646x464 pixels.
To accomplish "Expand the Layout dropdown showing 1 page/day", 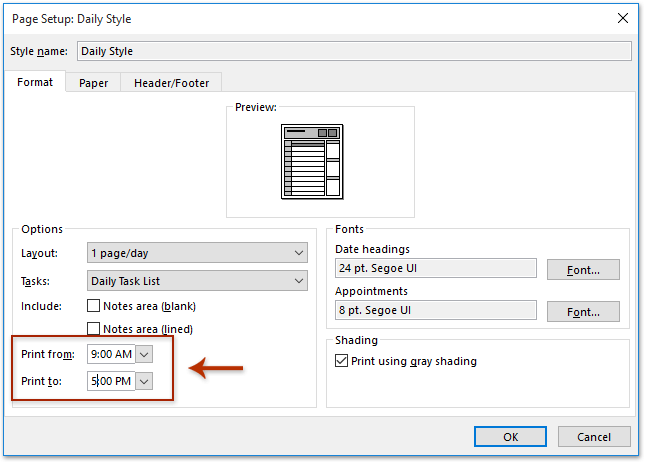I will tap(197, 253).
